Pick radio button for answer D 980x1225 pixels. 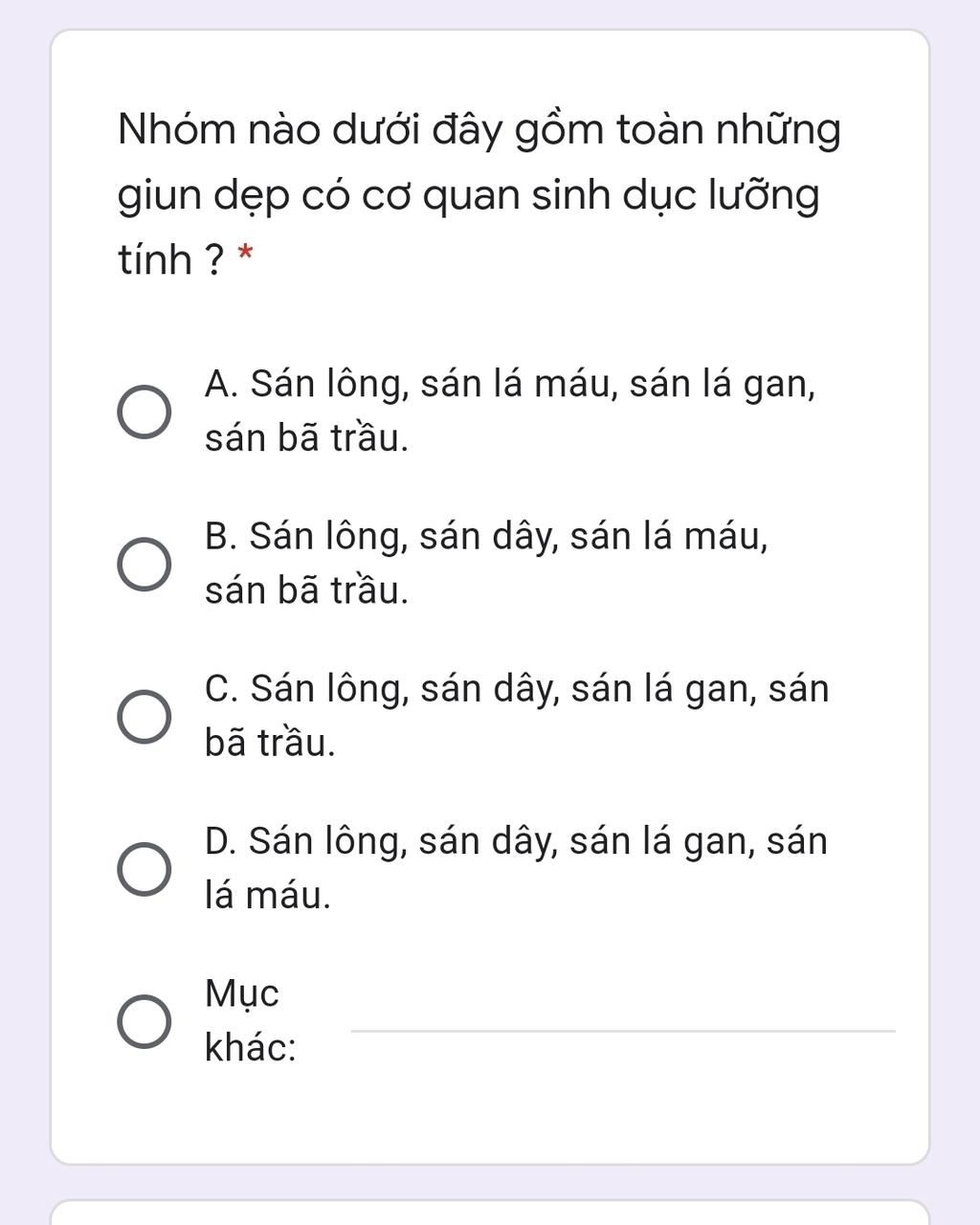coord(145,870)
